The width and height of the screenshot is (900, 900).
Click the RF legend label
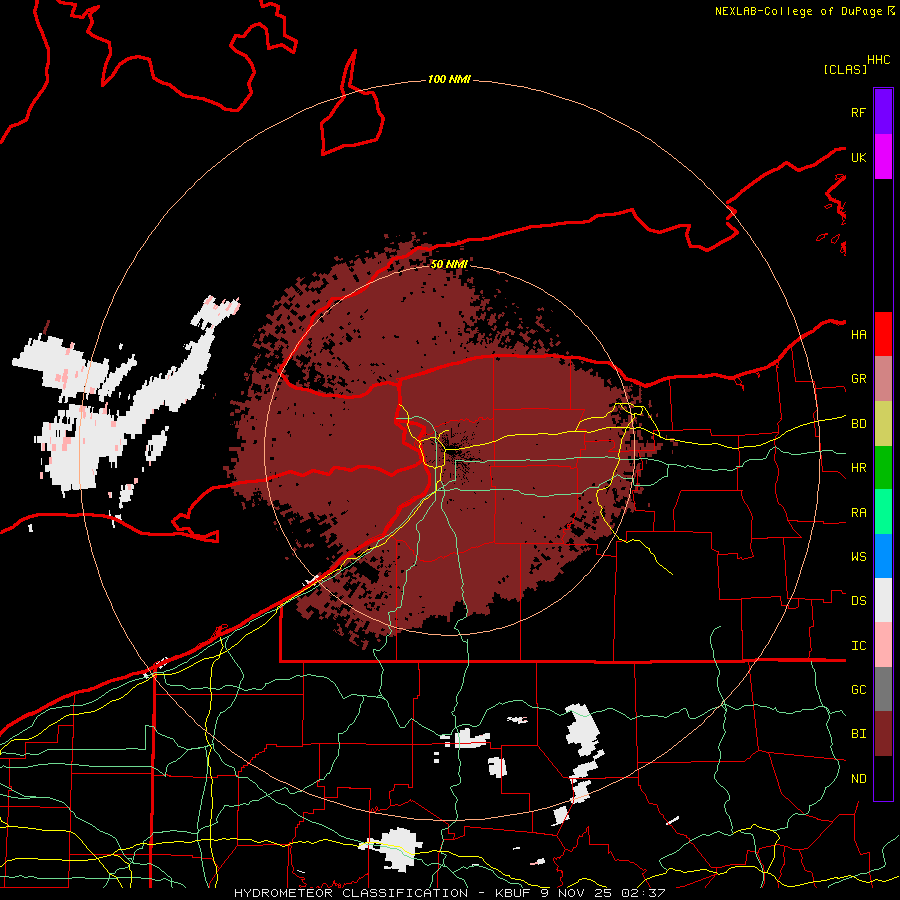point(858,112)
